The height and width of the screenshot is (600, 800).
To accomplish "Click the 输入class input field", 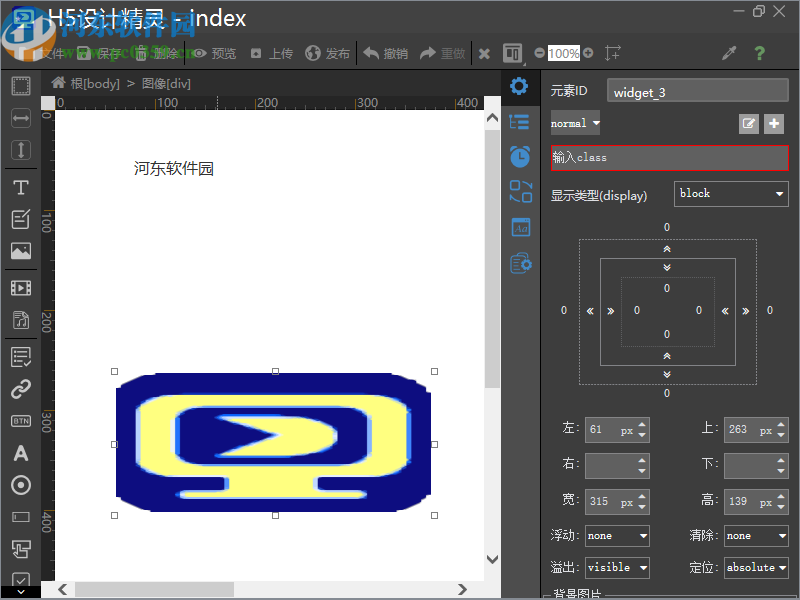I will pos(669,158).
